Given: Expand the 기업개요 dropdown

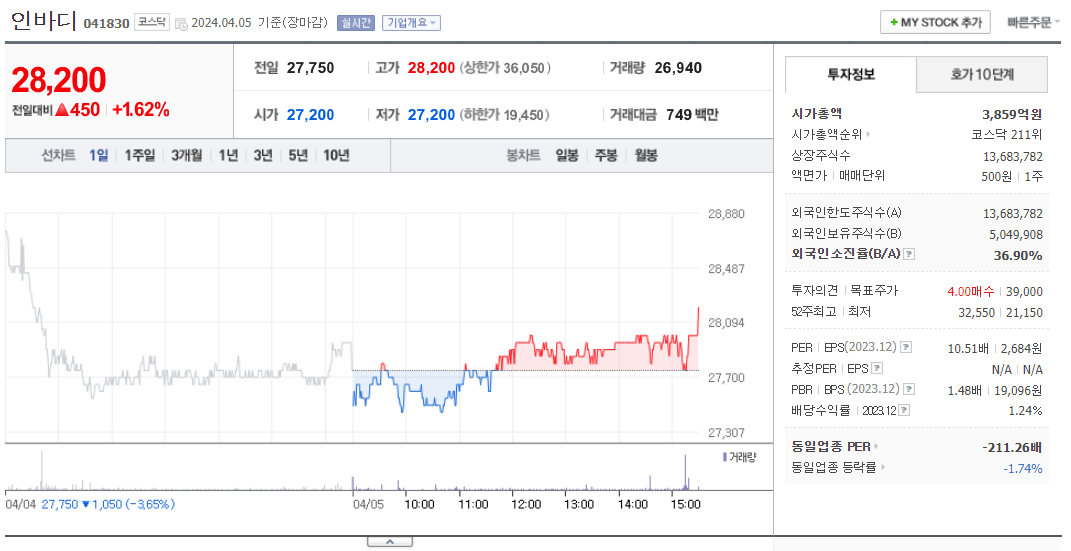Looking at the screenshot, I should (x=411, y=23).
